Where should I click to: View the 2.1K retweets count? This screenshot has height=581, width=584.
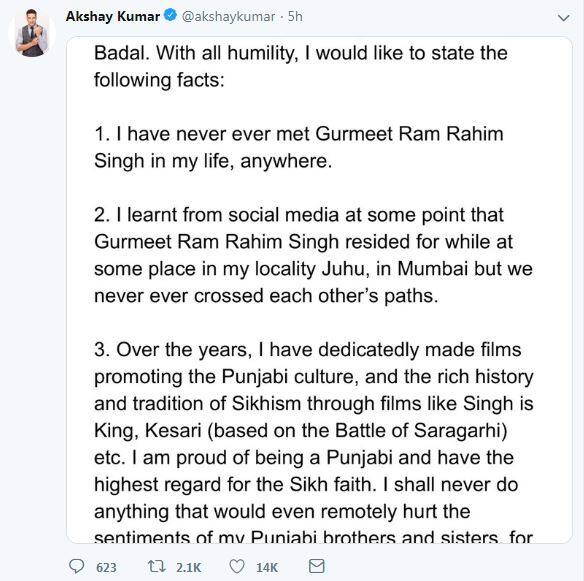coord(188,567)
